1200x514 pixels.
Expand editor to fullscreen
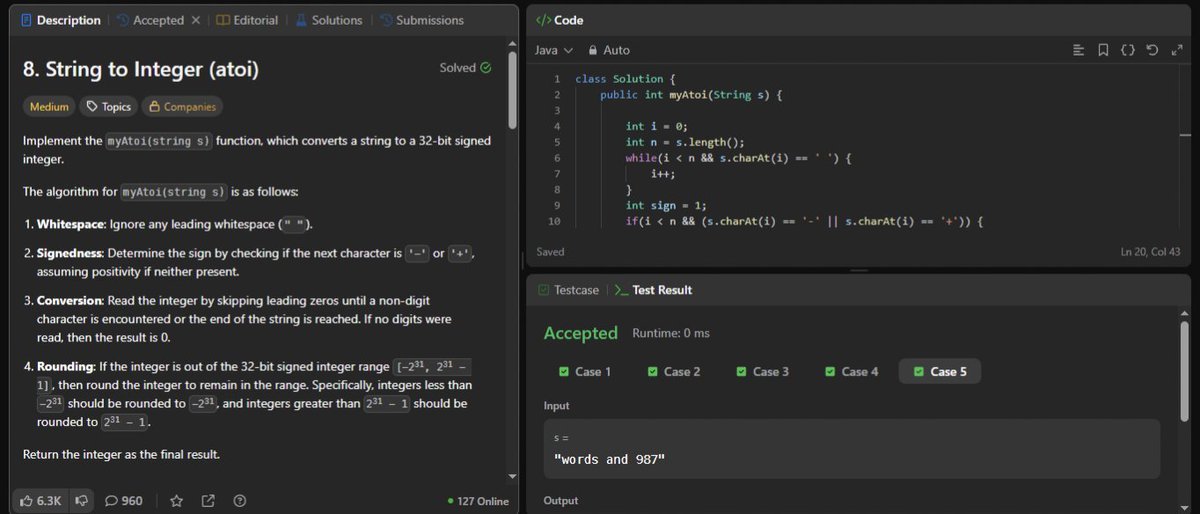(x=1177, y=49)
